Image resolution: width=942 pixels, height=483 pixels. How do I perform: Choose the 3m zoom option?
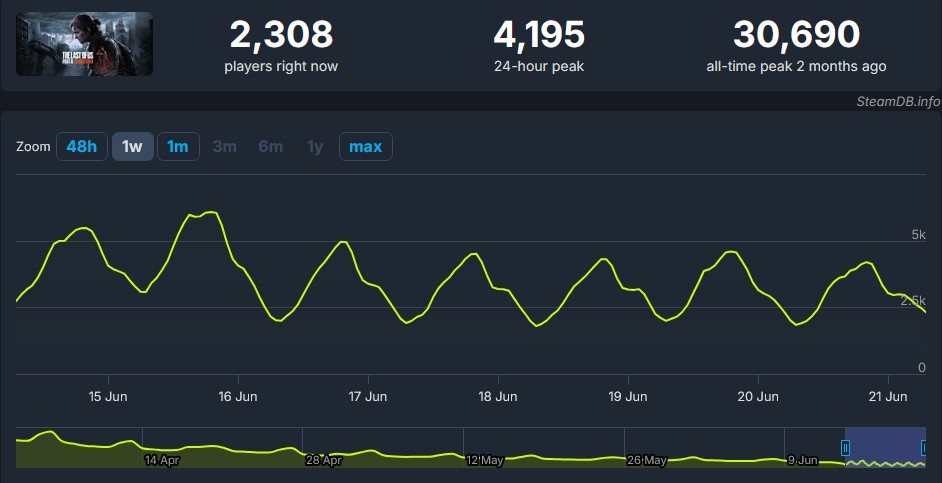point(225,147)
